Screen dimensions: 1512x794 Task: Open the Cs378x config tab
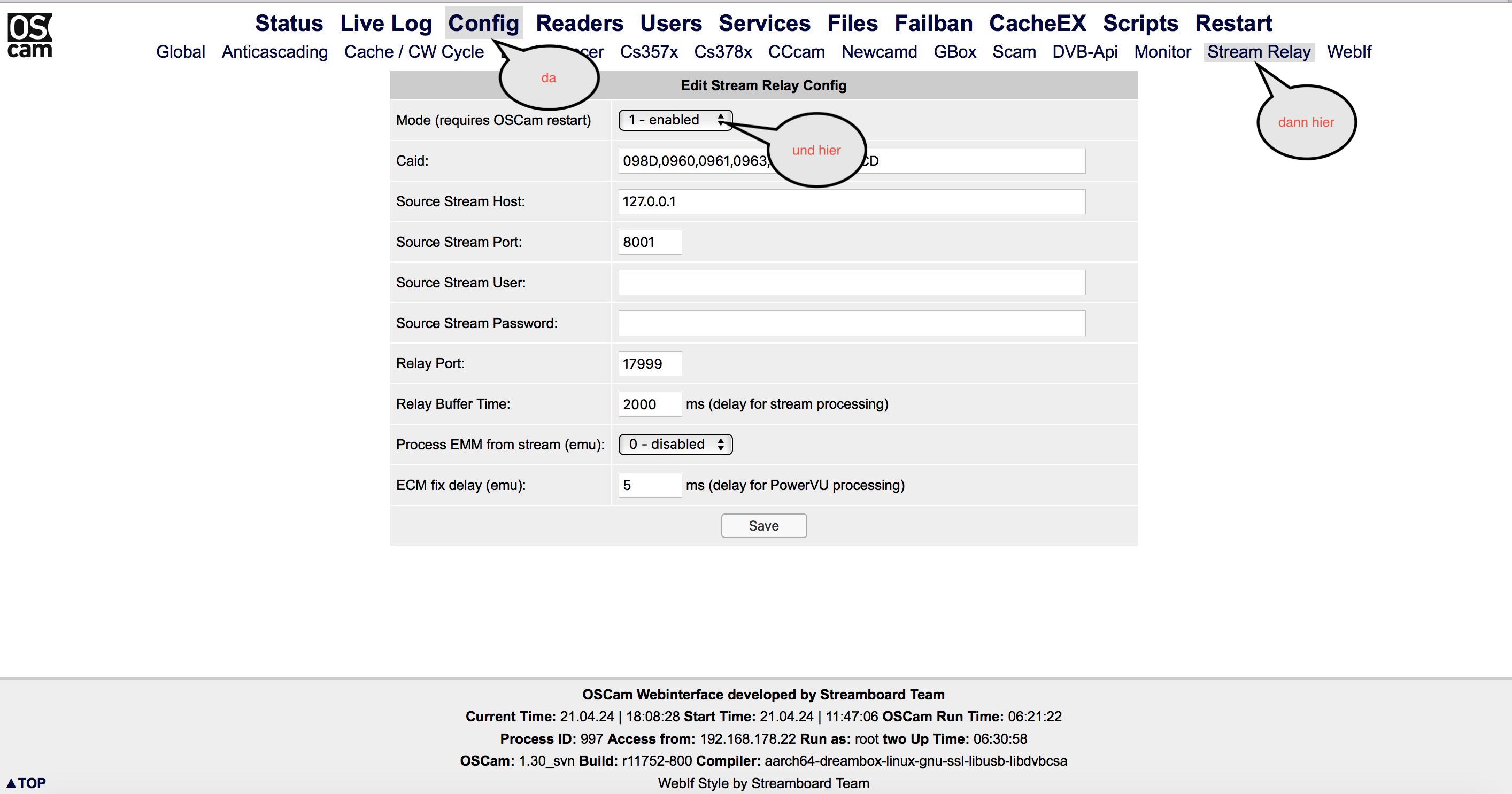click(722, 52)
